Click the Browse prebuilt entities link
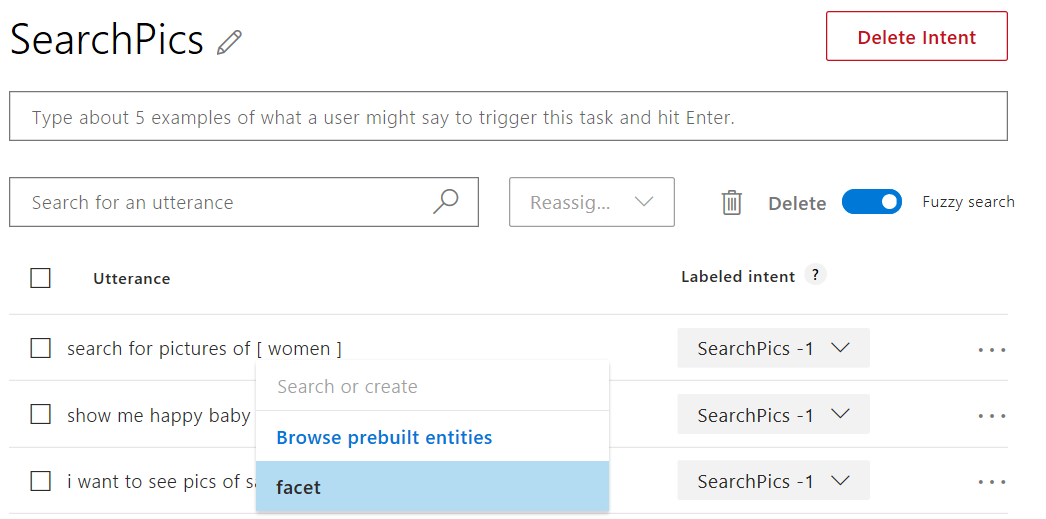Viewport: 1046px width, 519px height. point(384,438)
